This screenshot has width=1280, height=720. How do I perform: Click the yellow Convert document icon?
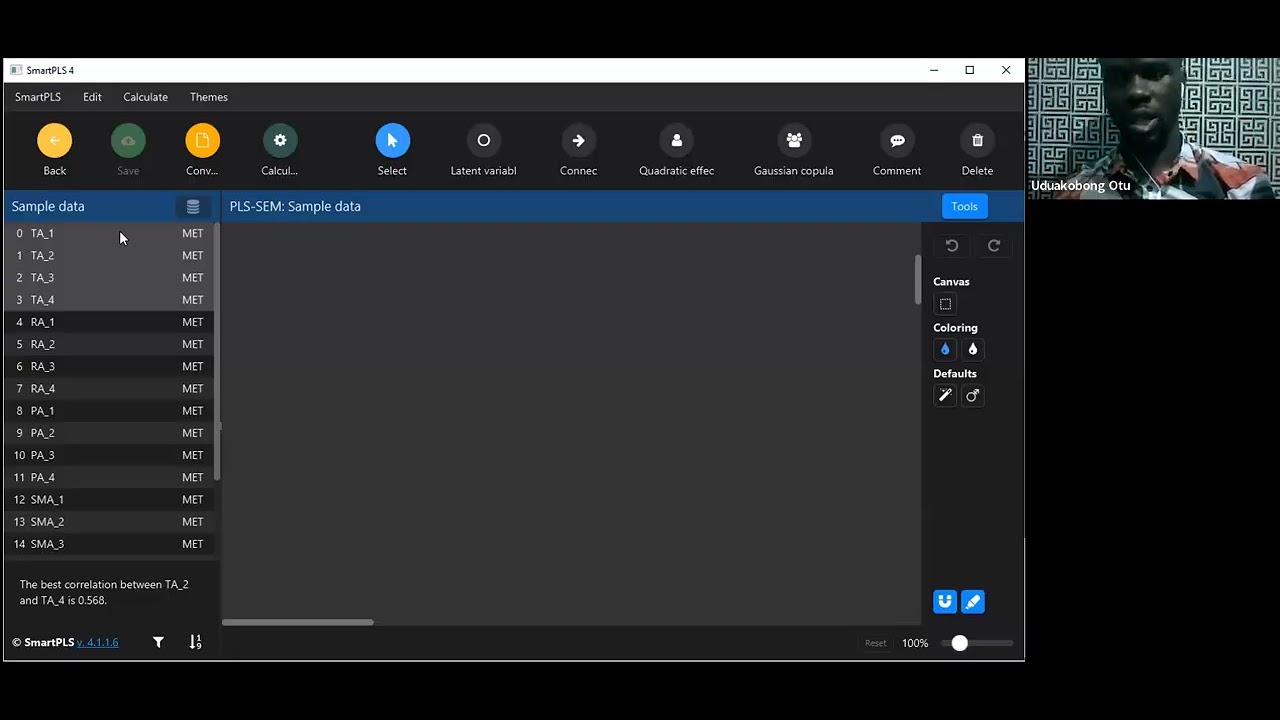[202, 141]
